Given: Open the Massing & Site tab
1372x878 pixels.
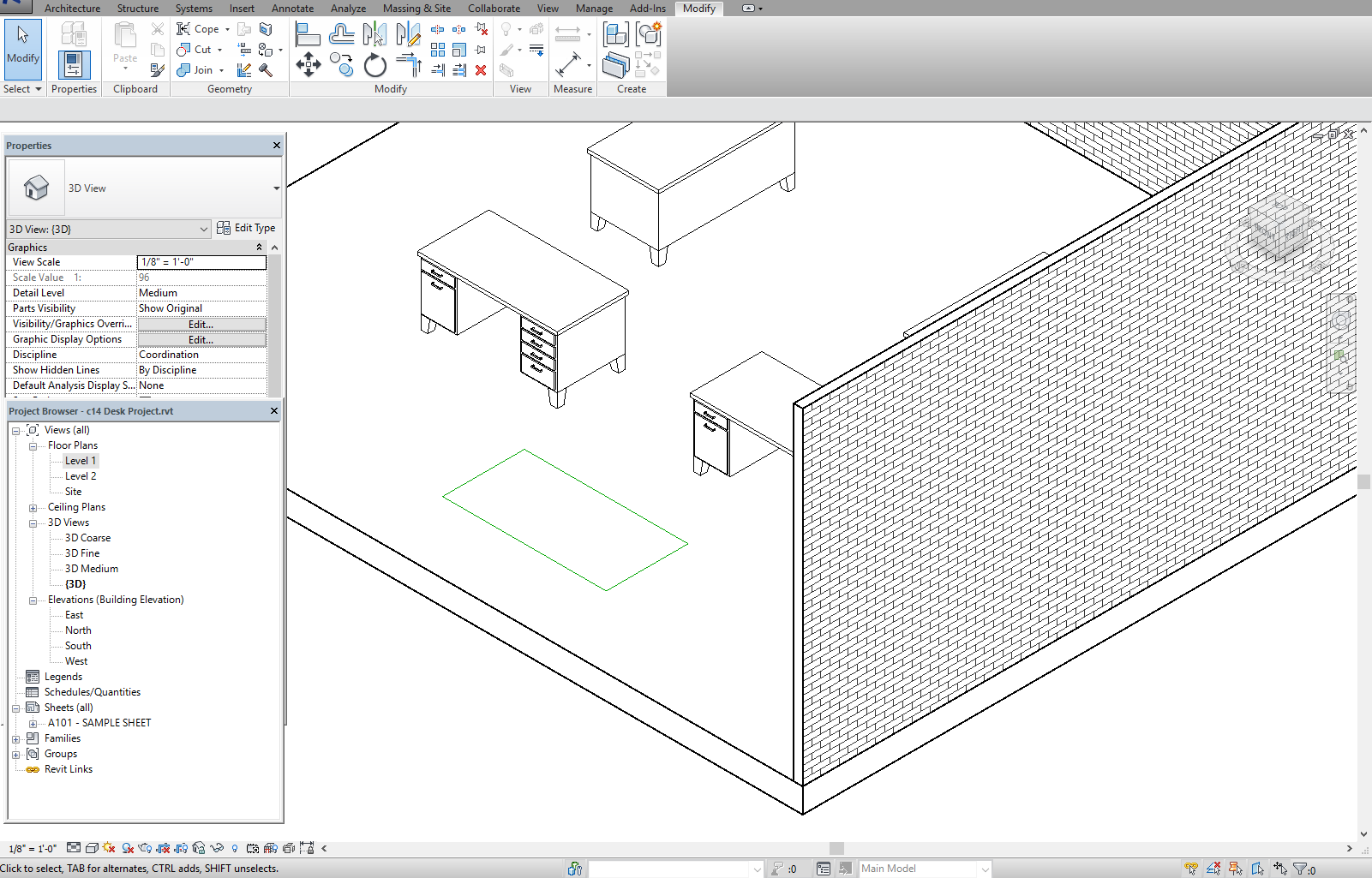Looking at the screenshot, I should [x=416, y=9].
